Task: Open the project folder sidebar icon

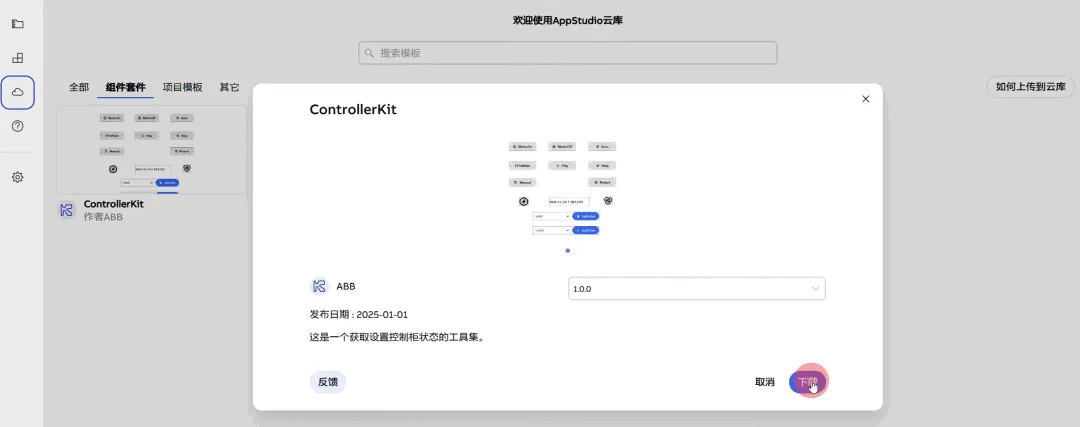Action: [18, 24]
